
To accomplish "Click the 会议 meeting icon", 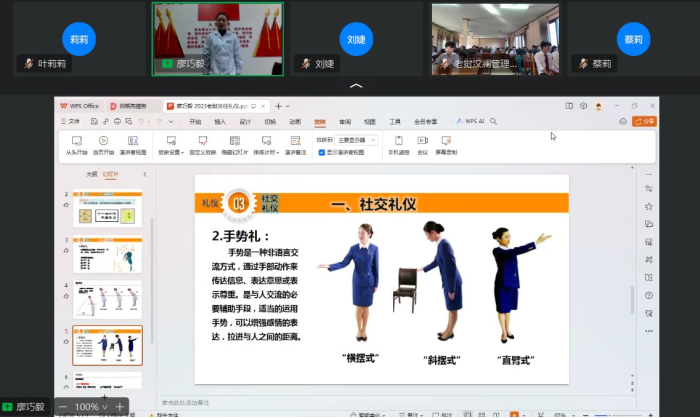I will click(x=422, y=142).
